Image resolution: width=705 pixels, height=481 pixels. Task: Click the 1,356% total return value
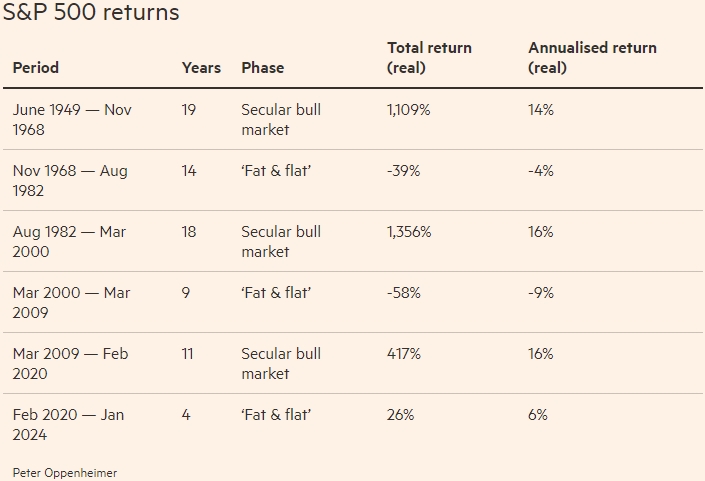coord(409,232)
